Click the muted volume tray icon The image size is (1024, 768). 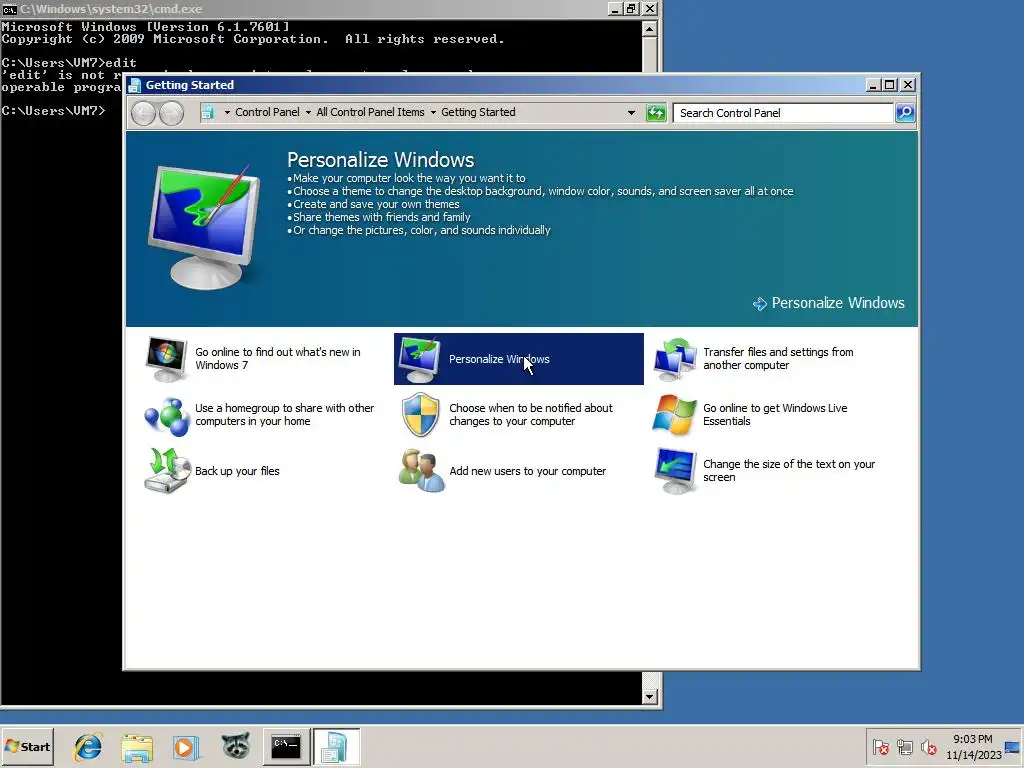[928, 747]
